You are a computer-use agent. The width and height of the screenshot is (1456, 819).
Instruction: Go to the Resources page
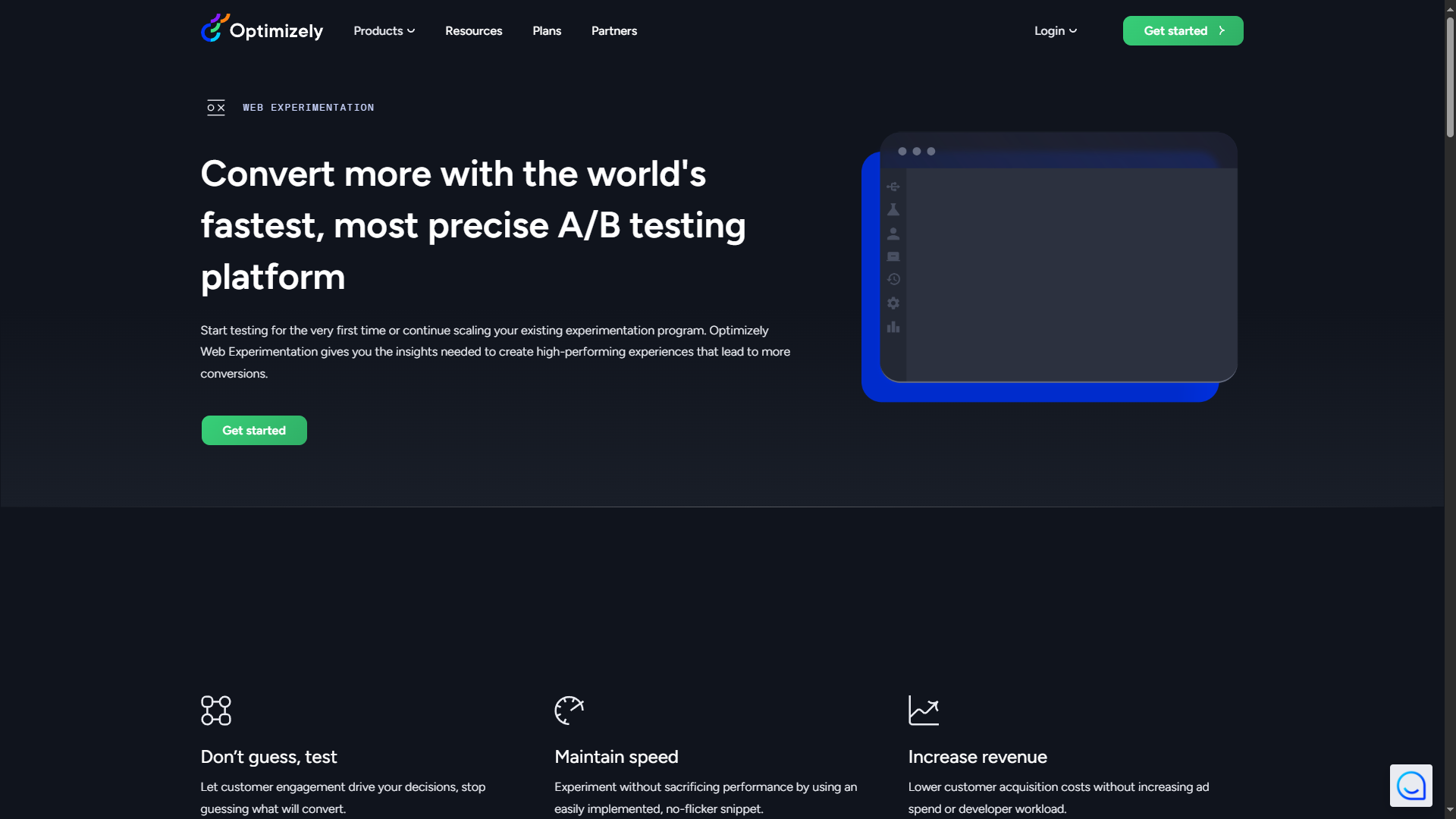tap(473, 31)
